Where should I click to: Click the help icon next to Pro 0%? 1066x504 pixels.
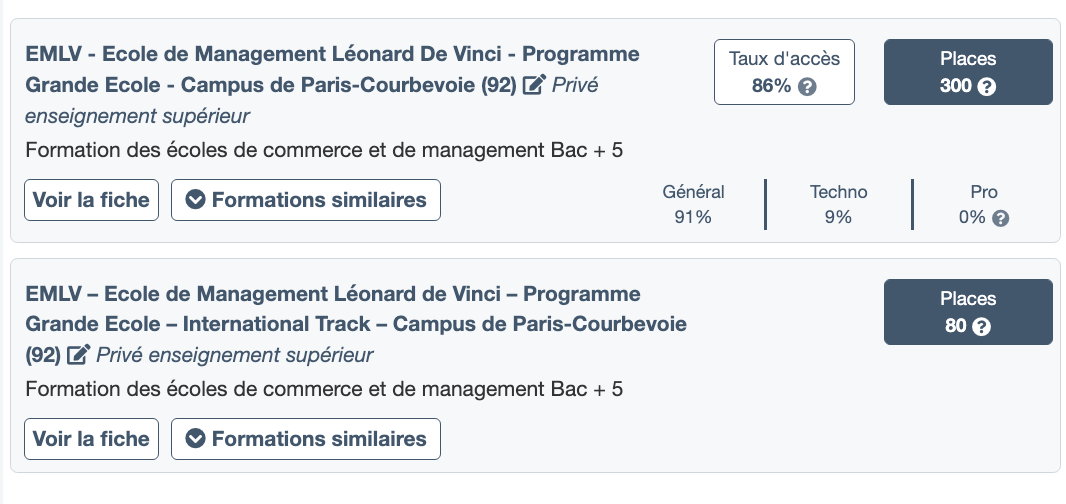[x=1001, y=218]
